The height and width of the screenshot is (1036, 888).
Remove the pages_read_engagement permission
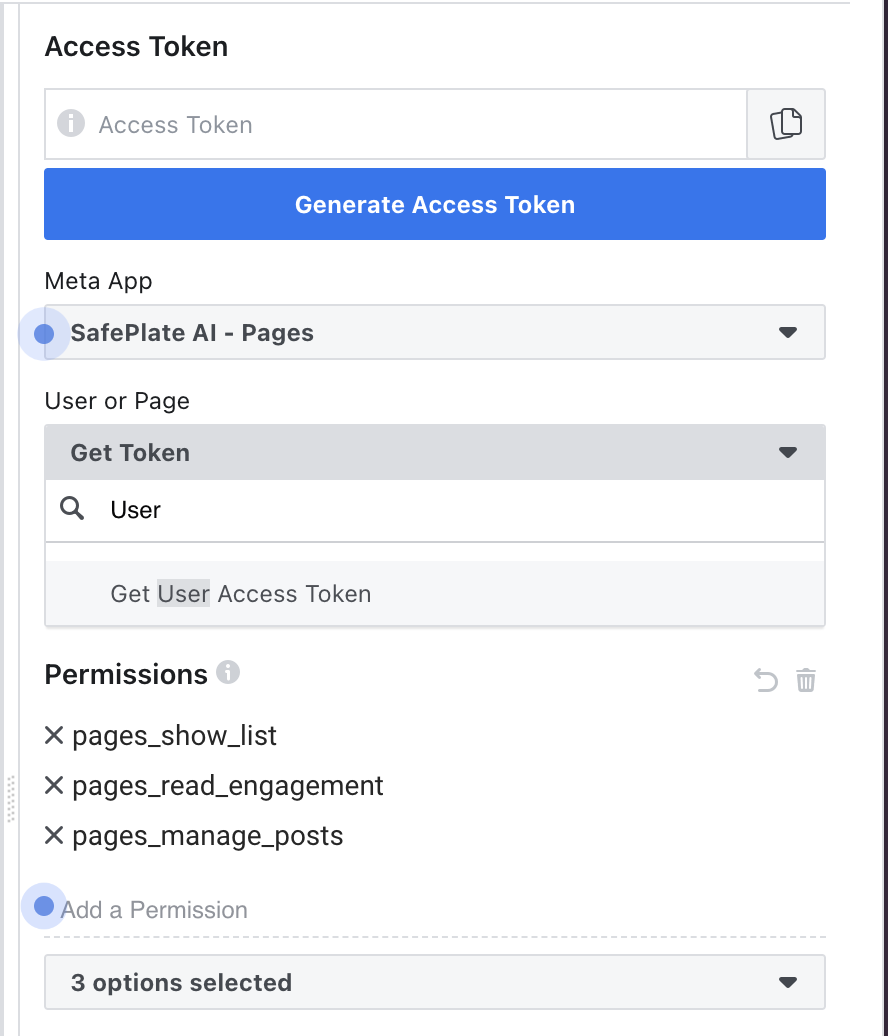pyautogui.click(x=53, y=785)
